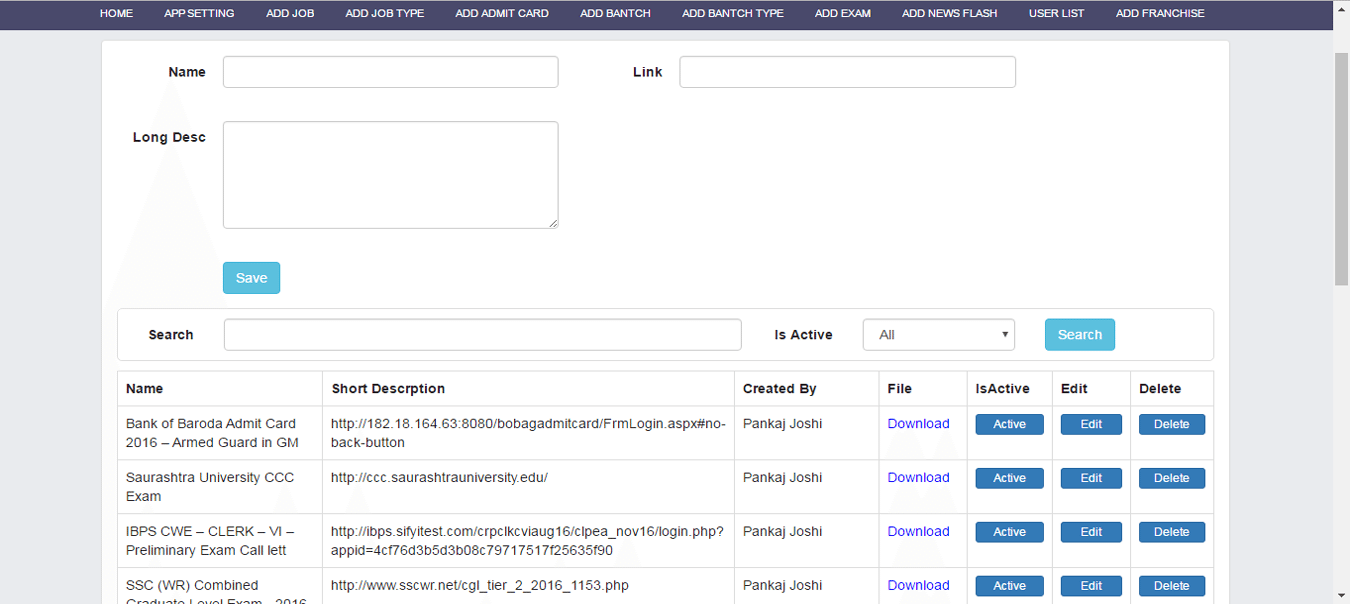Image resolution: width=1350 pixels, height=604 pixels.
Task: Edit the Bank of Baroda Admit Card entry
Action: 1091,424
